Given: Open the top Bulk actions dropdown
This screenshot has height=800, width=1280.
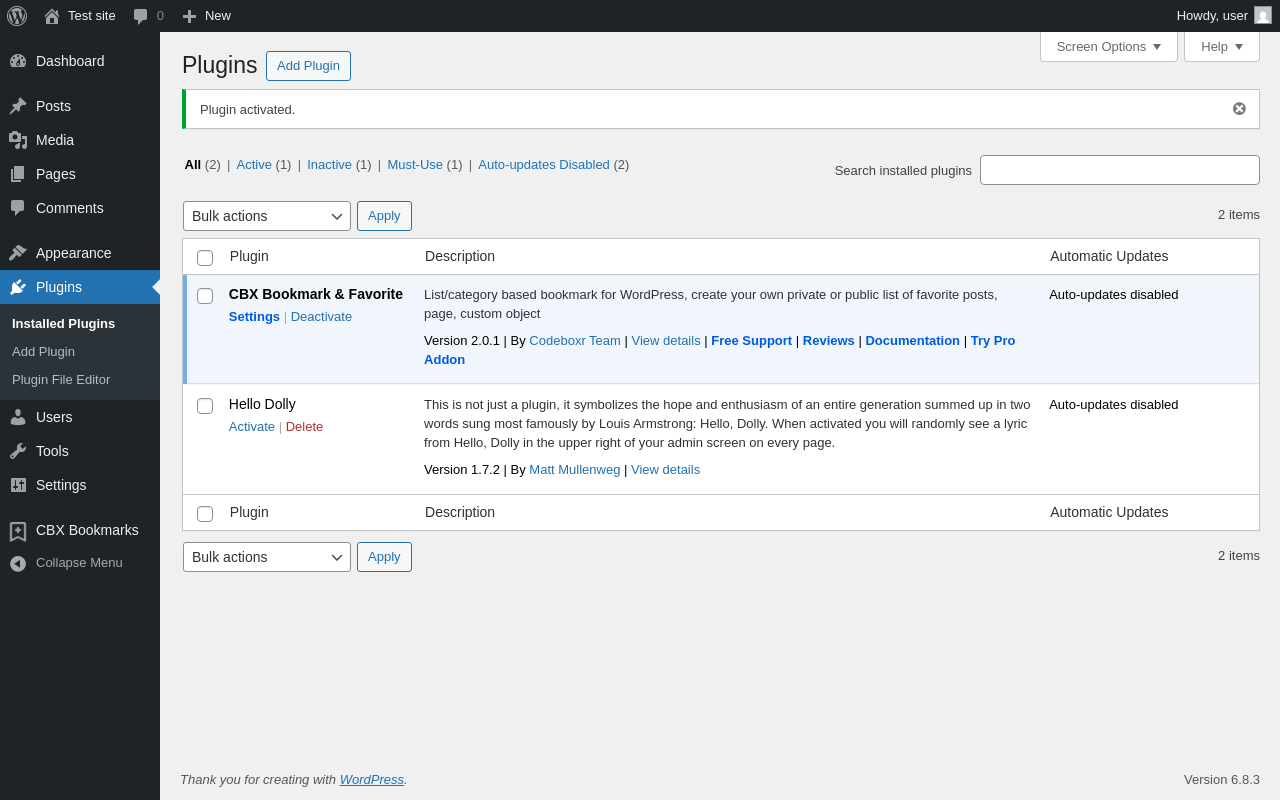Looking at the screenshot, I should click(266, 216).
